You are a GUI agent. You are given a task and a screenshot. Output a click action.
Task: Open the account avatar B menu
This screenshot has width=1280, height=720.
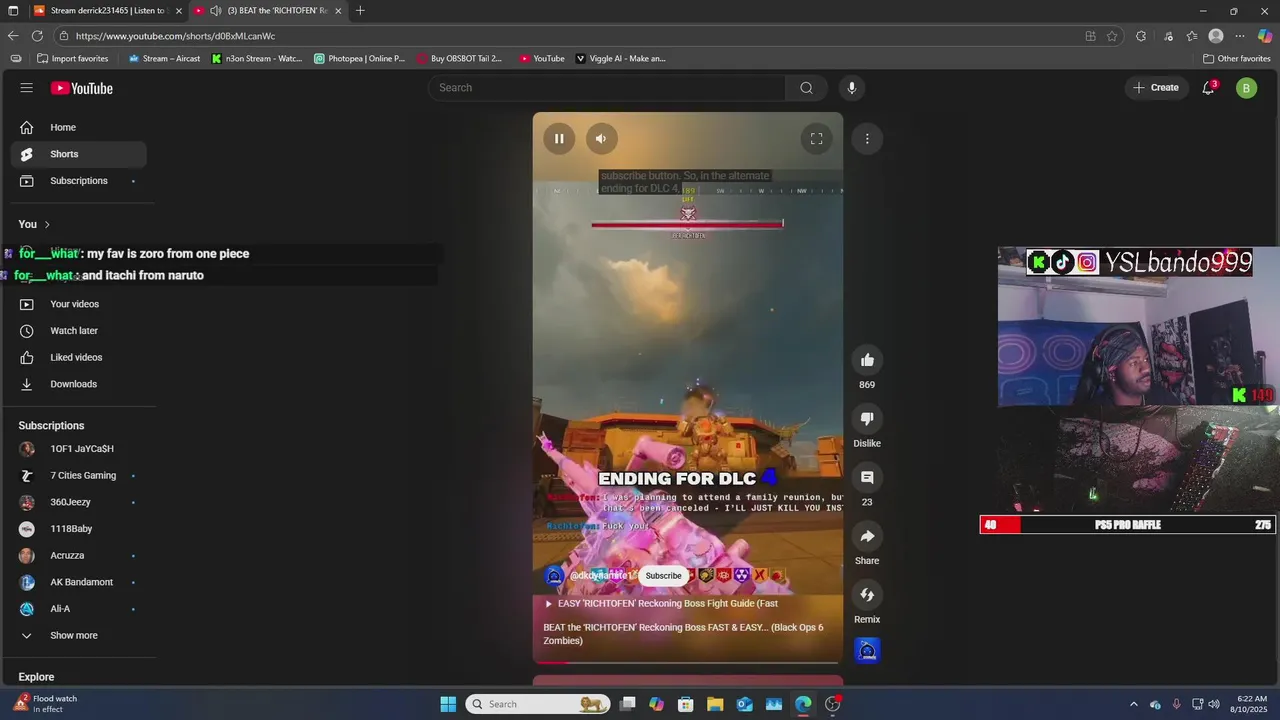tap(1246, 88)
